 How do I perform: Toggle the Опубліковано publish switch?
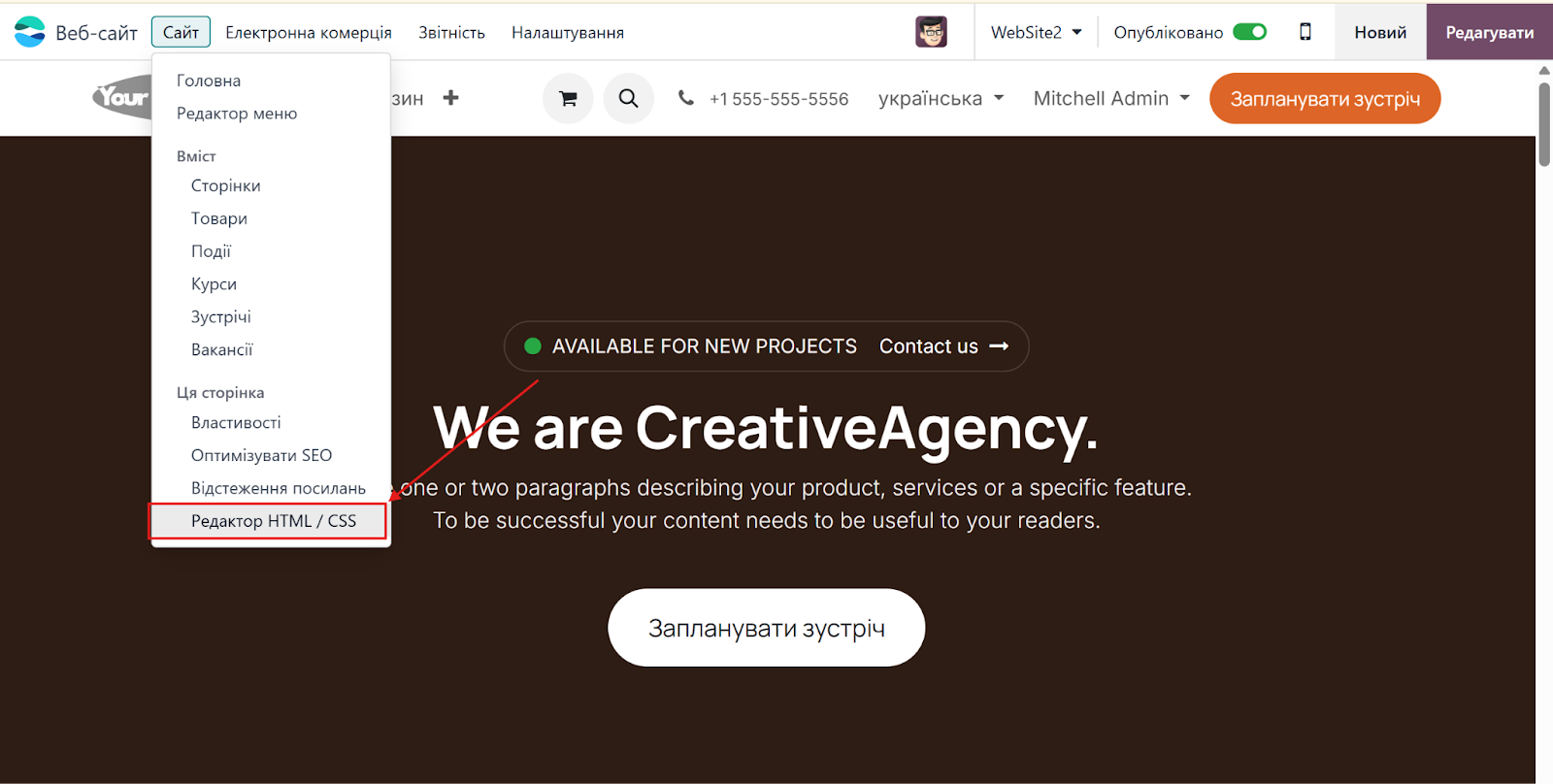point(1250,32)
